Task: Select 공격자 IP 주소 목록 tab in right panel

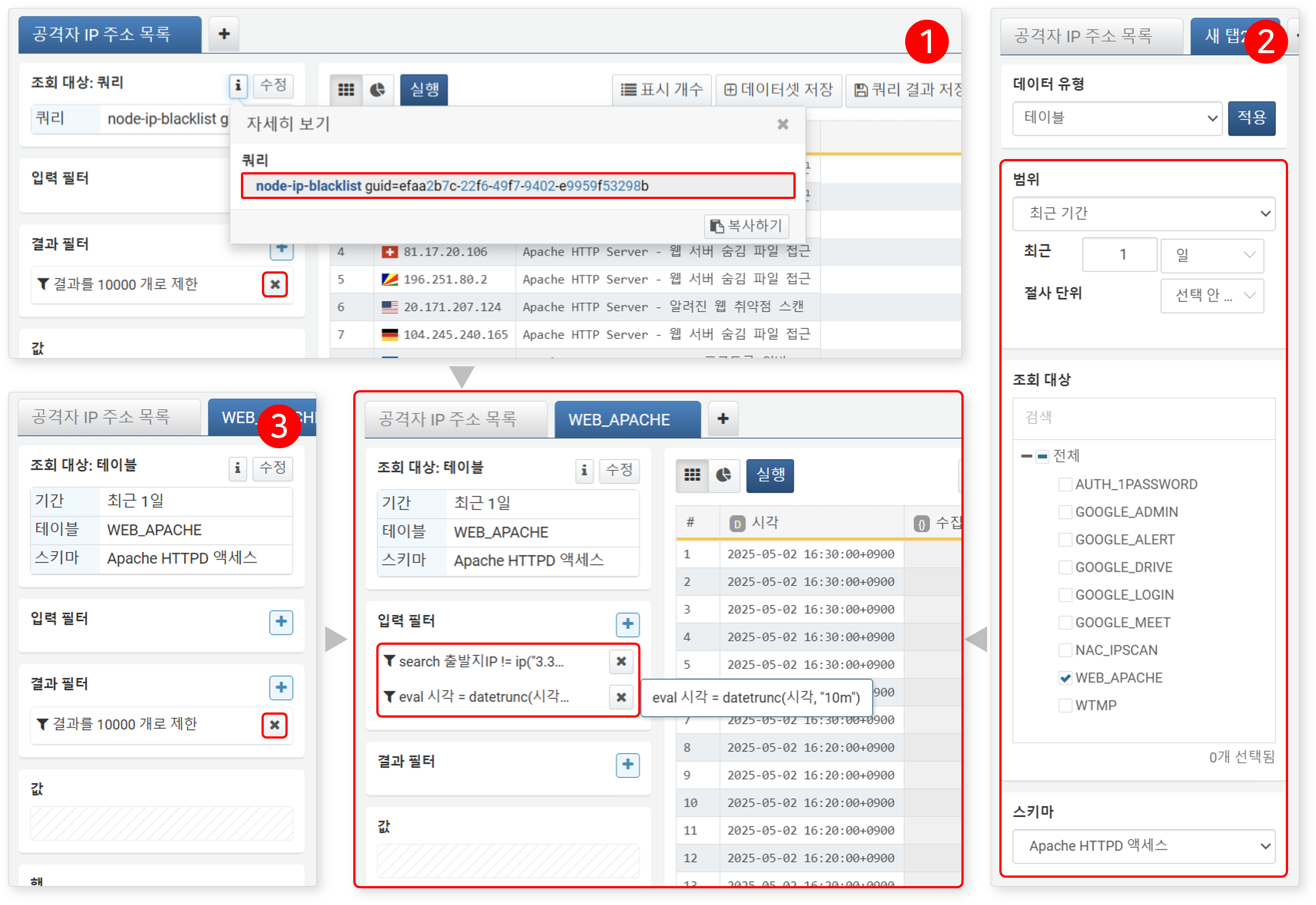Action: click(1092, 36)
